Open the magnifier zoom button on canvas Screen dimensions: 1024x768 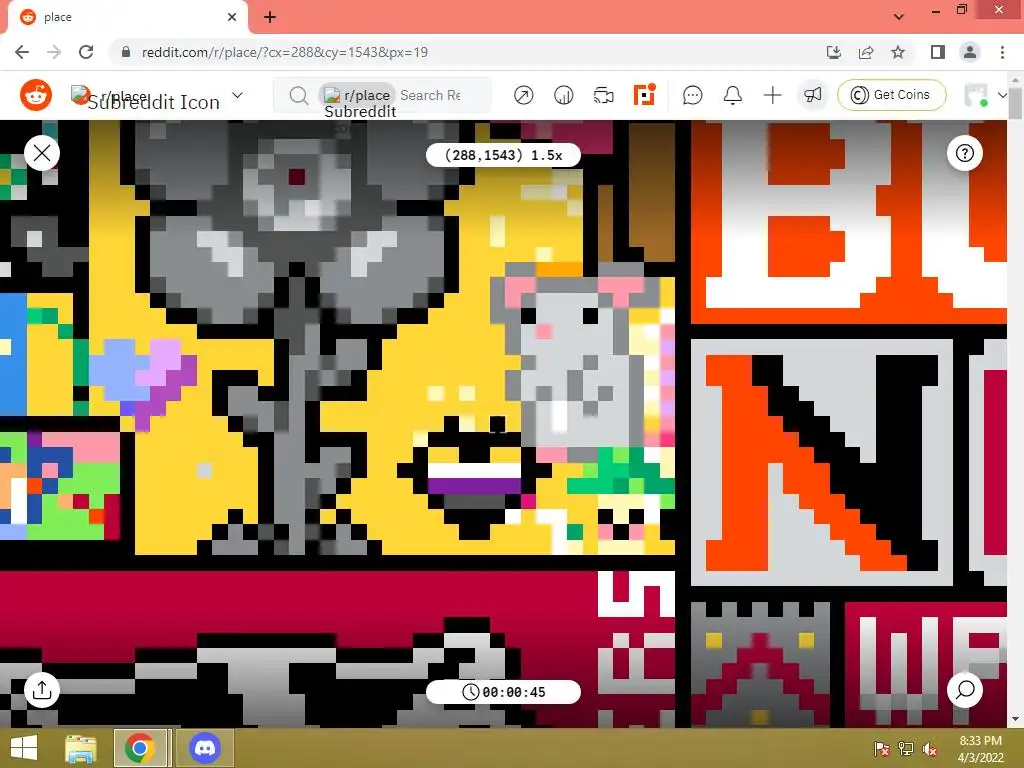(x=965, y=690)
